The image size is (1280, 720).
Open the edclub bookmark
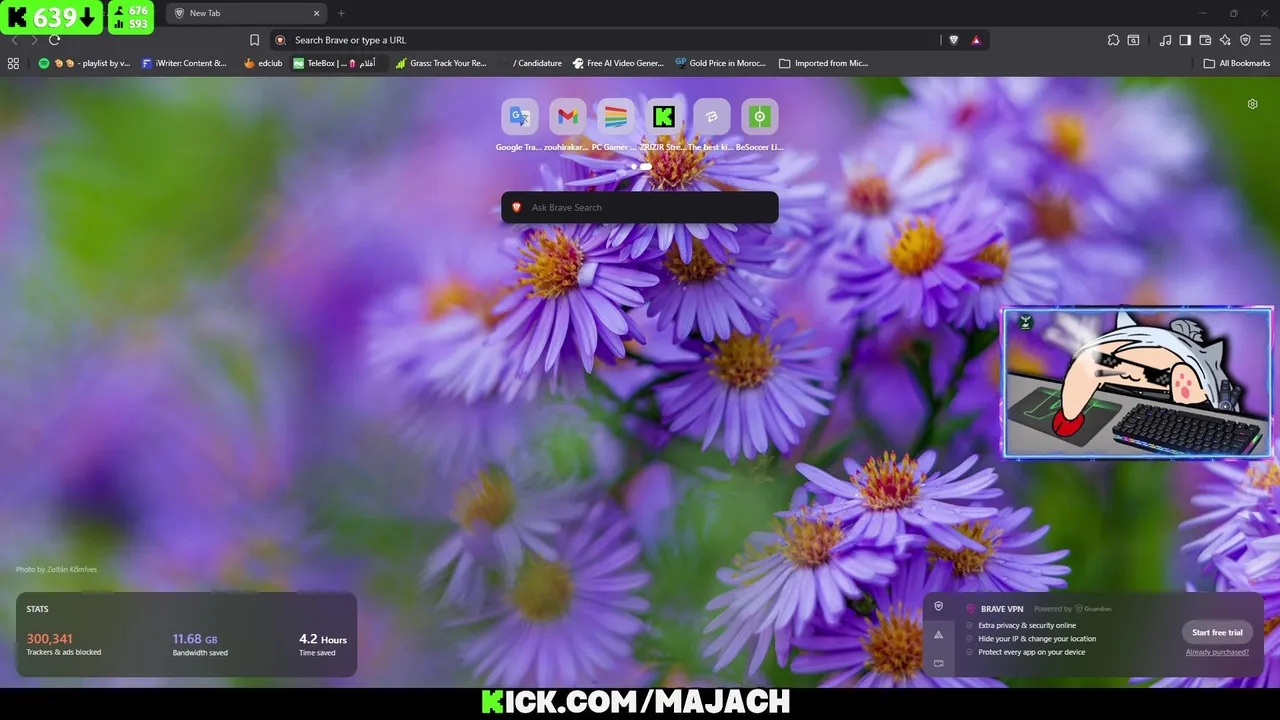pos(263,63)
